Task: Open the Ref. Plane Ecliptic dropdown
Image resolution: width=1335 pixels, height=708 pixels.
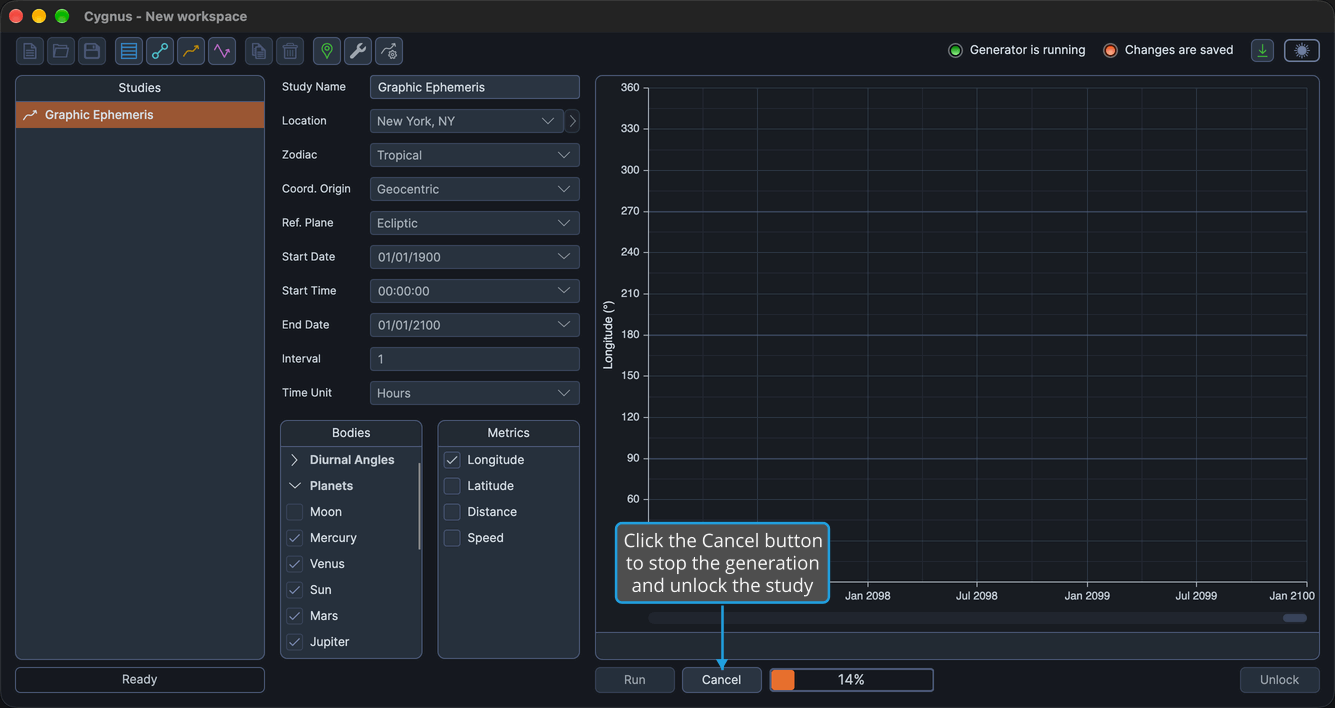Action: [x=475, y=223]
